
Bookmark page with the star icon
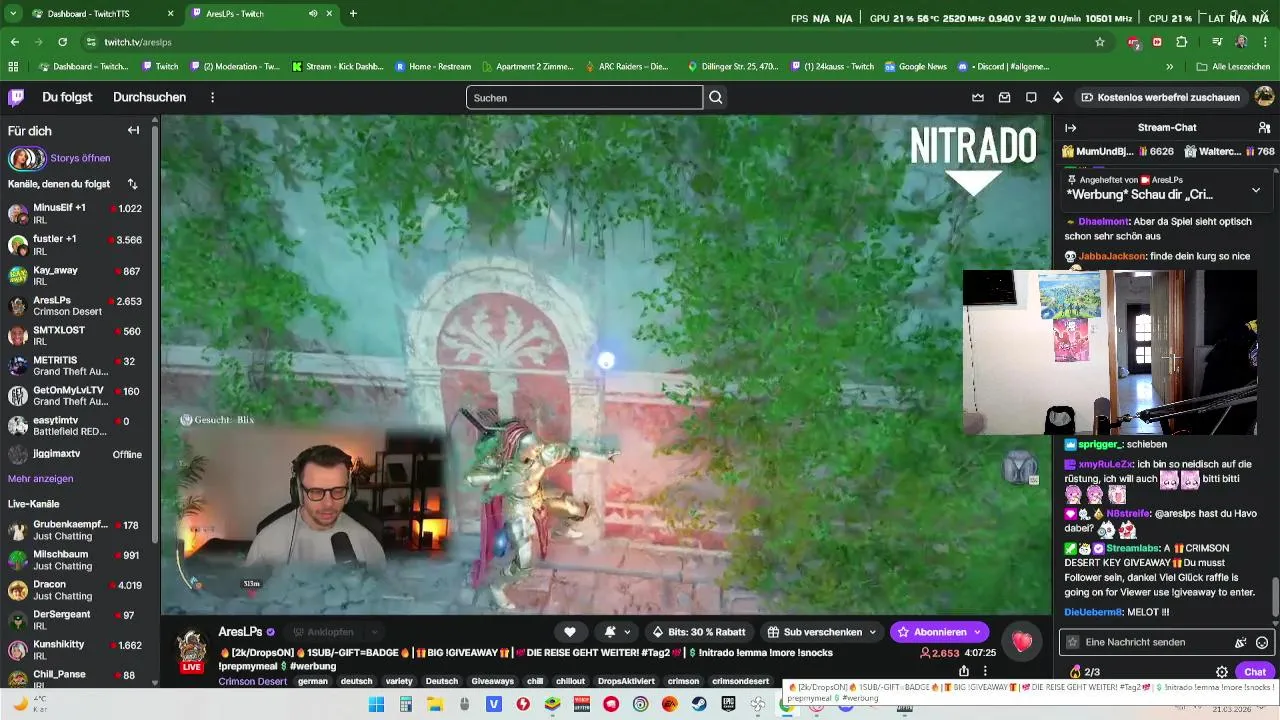point(1100,42)
